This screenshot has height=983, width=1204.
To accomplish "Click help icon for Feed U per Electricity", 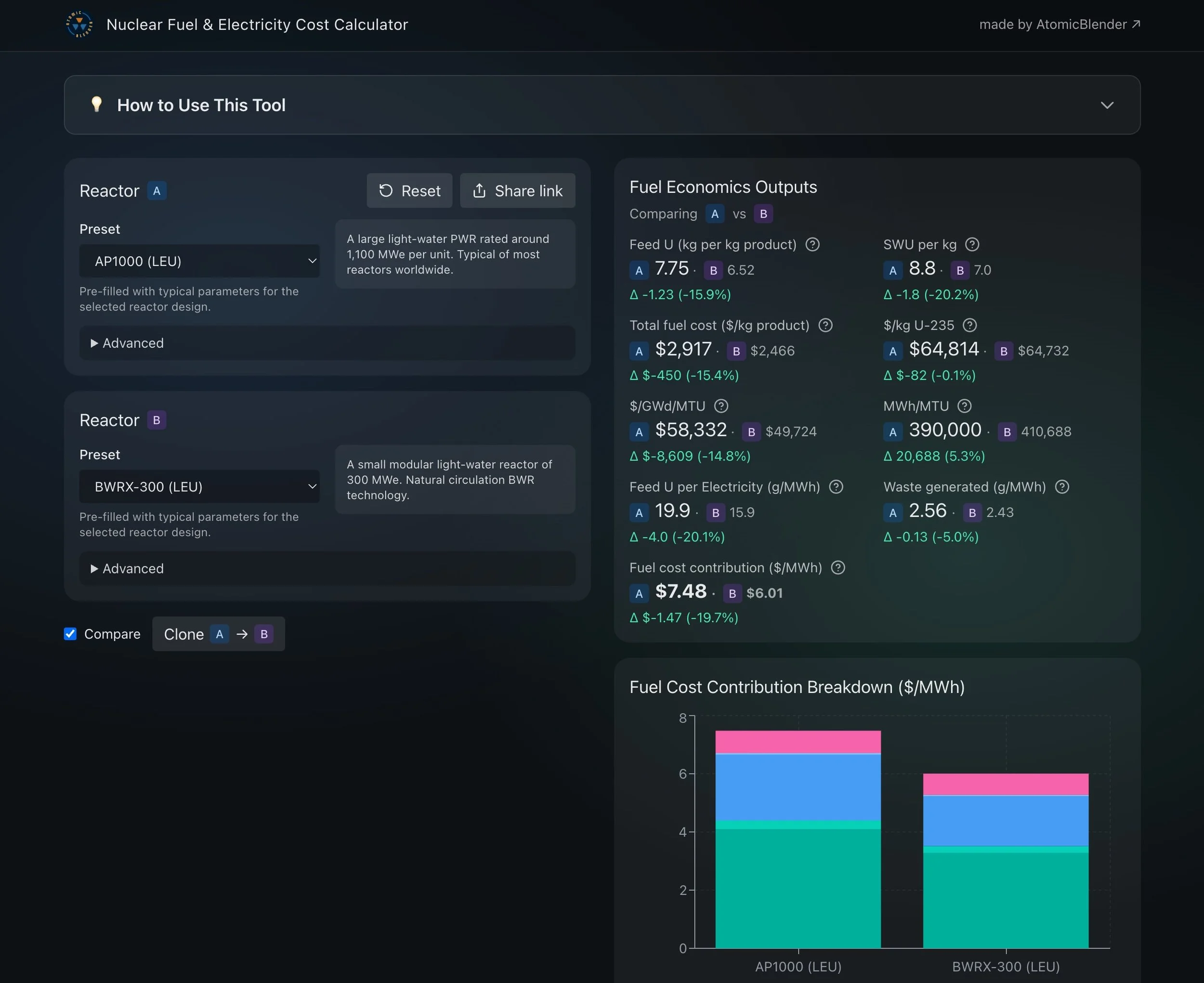I will click(x=836, y=487).
